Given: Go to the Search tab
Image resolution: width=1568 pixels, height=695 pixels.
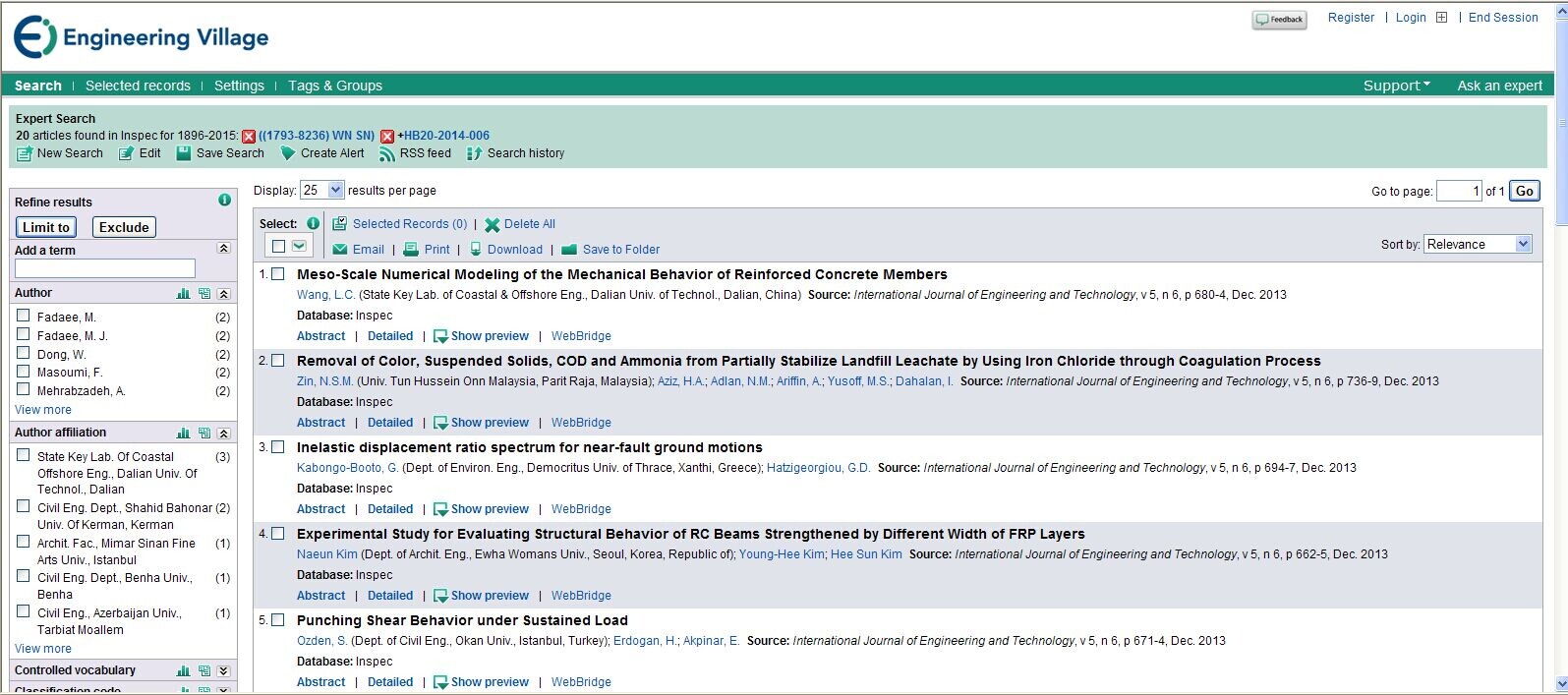Looking at the screenshot, I should (38, 86).
